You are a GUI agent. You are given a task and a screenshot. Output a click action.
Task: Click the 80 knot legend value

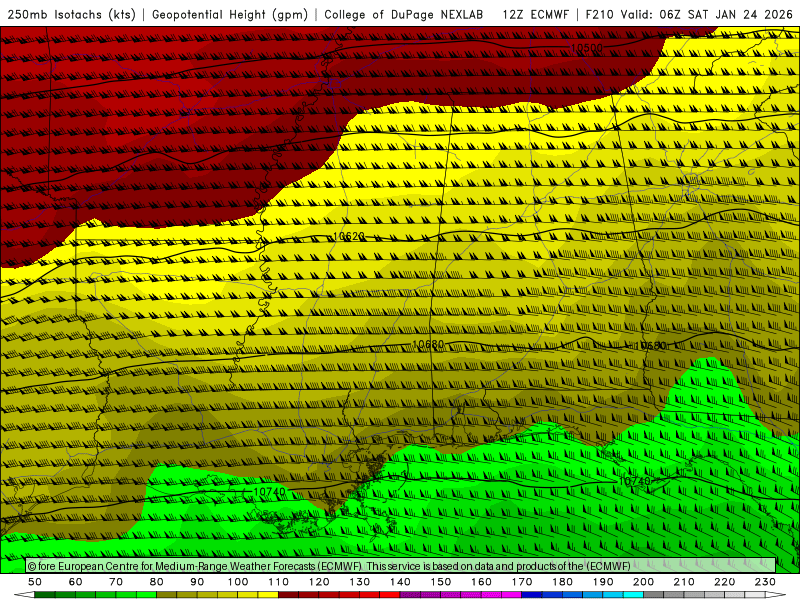click(157, 582)
